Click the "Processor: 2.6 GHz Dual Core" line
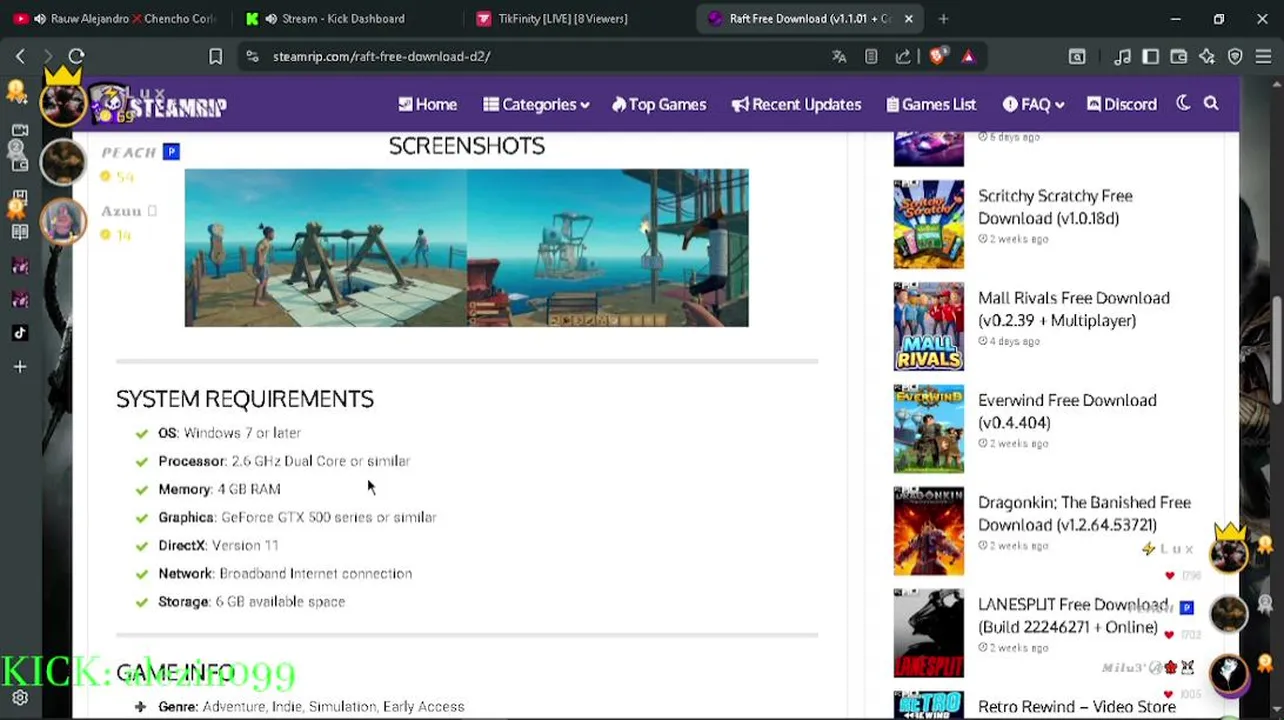Screen dimensions: 1284x720 pyautogui.click(x=284, y=461)
